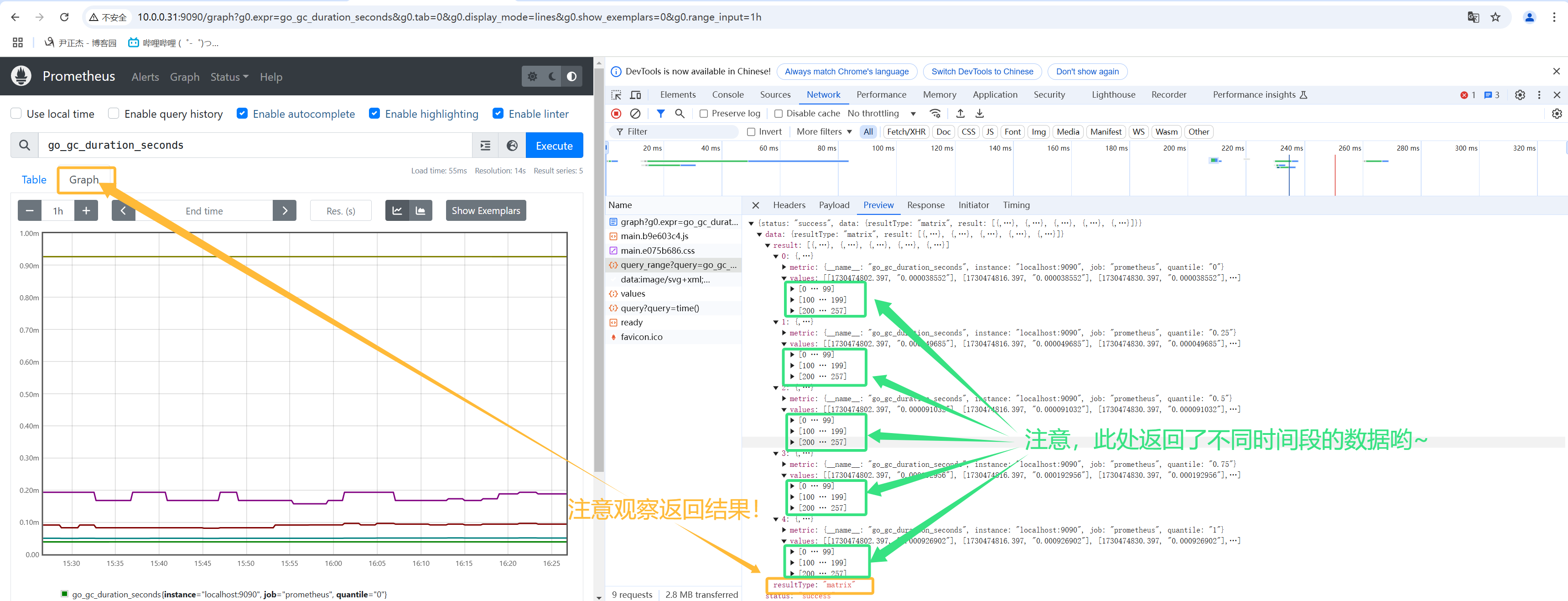Switch to stacked graph mode icon

pos(421,211)
